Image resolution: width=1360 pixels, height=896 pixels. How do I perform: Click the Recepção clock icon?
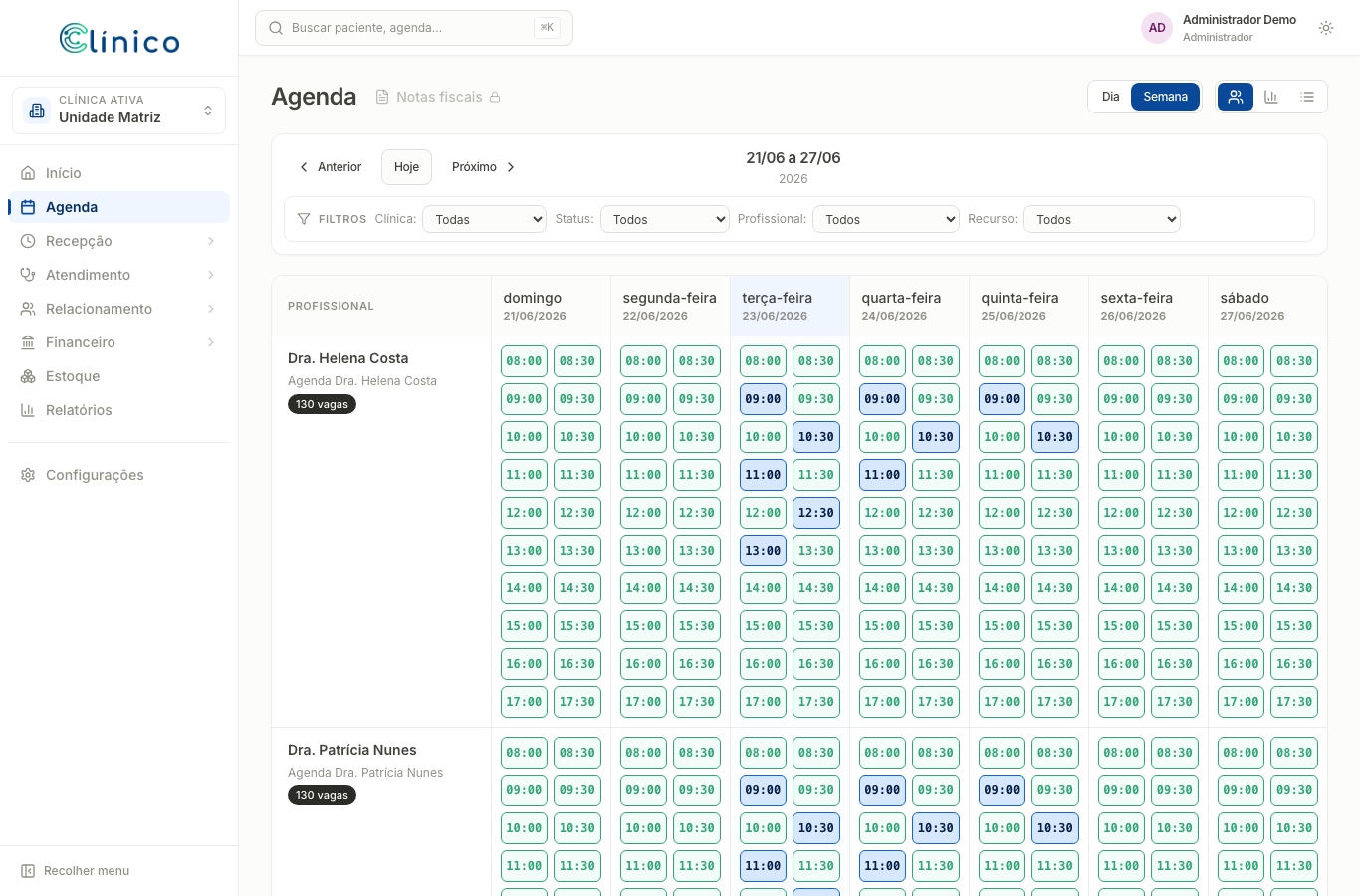28,241
